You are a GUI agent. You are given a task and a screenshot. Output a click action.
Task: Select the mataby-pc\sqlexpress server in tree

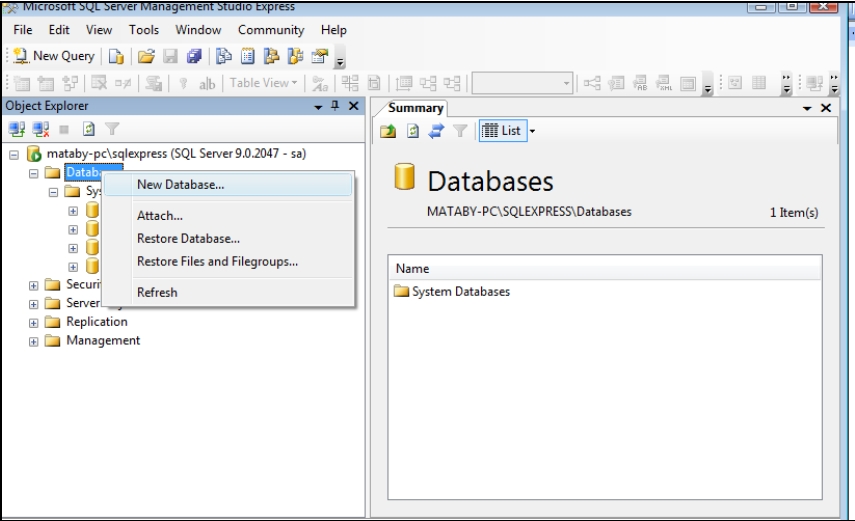tap(176, 154)
